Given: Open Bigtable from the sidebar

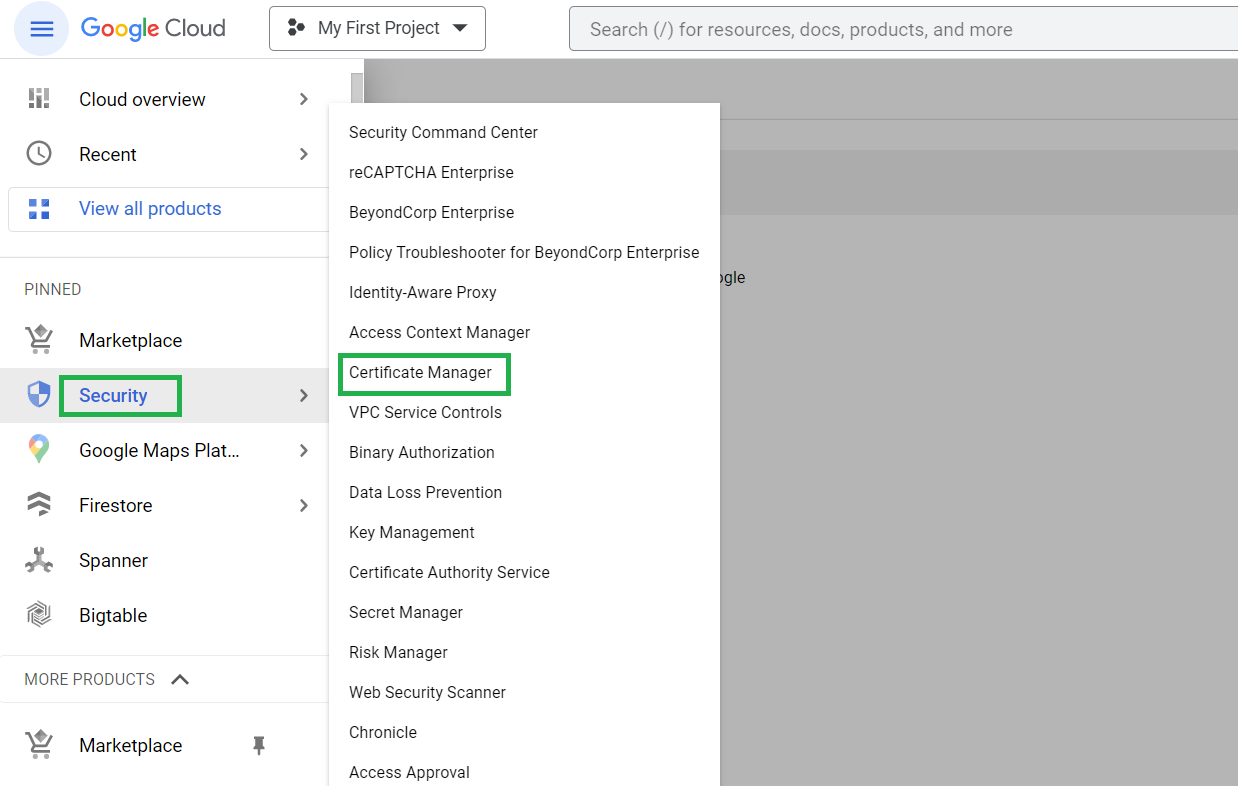Looking at the screenshot, I should pyautogui.click(x=113, y=615).
